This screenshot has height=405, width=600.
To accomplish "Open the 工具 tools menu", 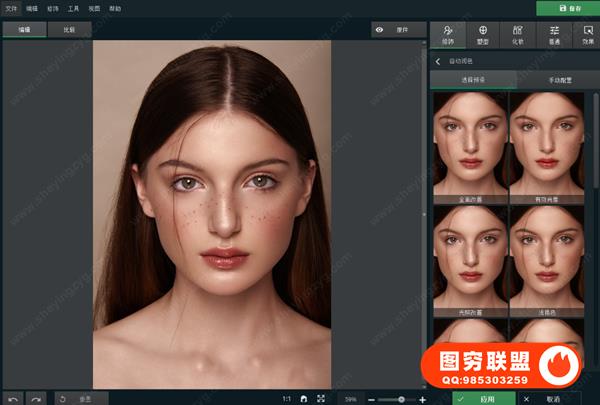I will [74, 7].
